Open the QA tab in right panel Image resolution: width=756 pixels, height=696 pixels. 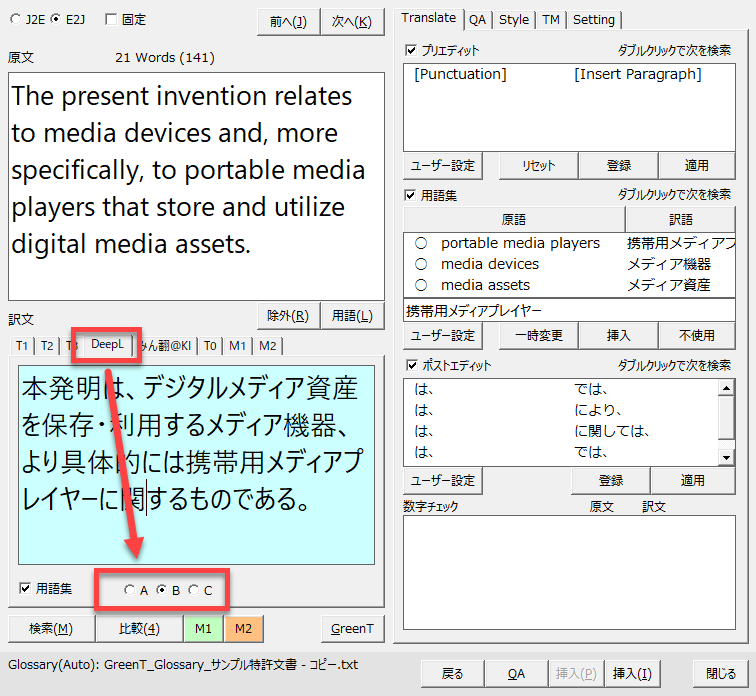[478, 19]
